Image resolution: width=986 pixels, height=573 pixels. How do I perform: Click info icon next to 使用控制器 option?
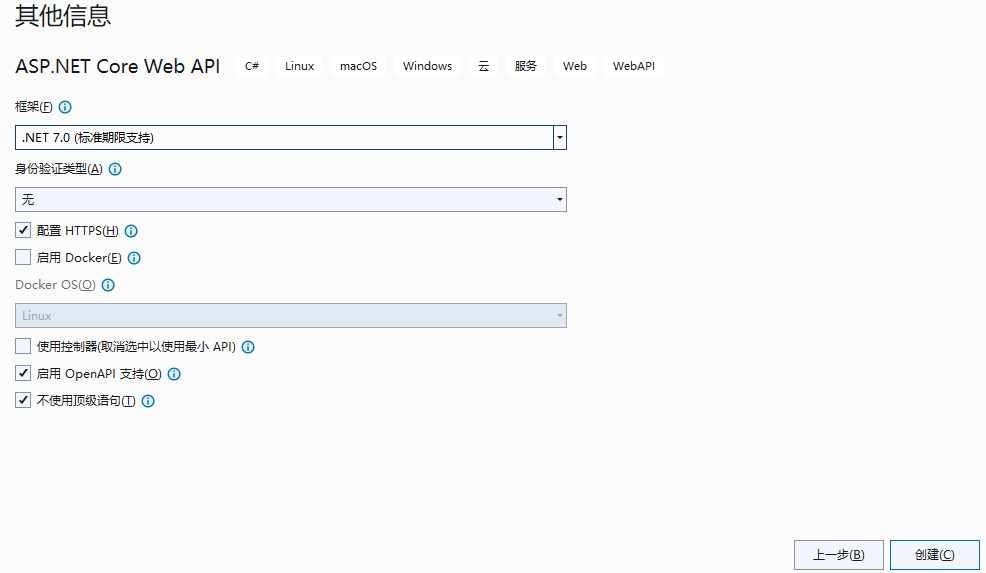tap(248, 347)
